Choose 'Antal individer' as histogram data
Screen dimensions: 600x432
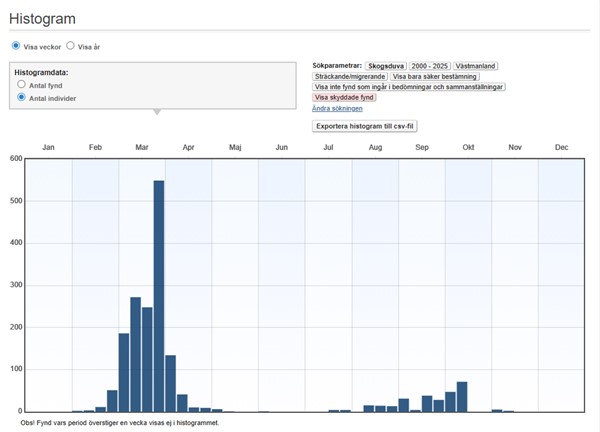coord(22,98)
